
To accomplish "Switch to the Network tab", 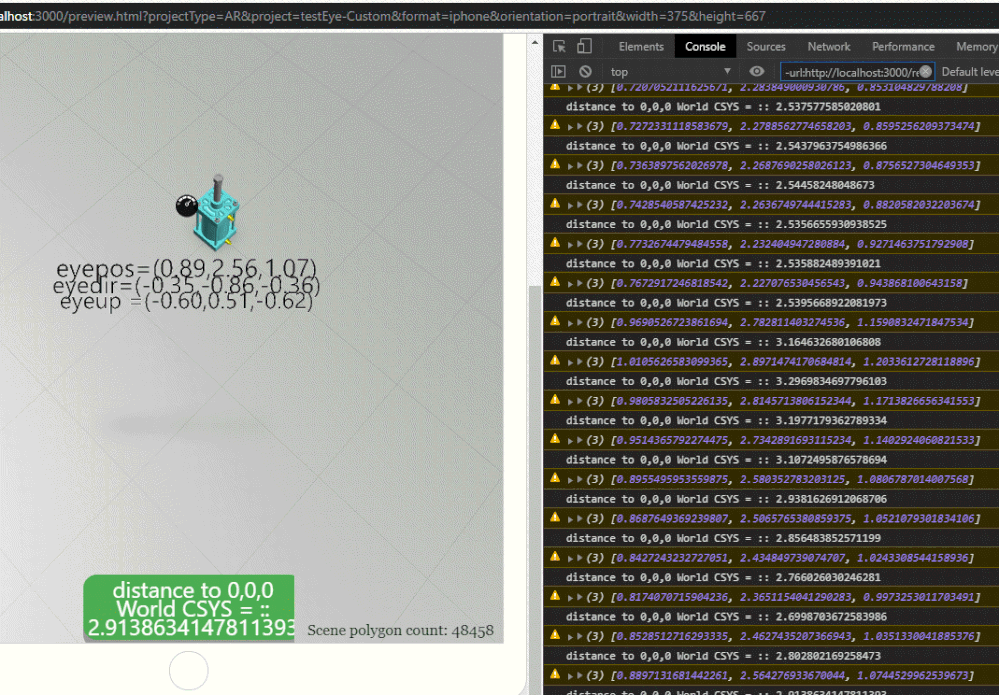I will [x=828, y=47].
